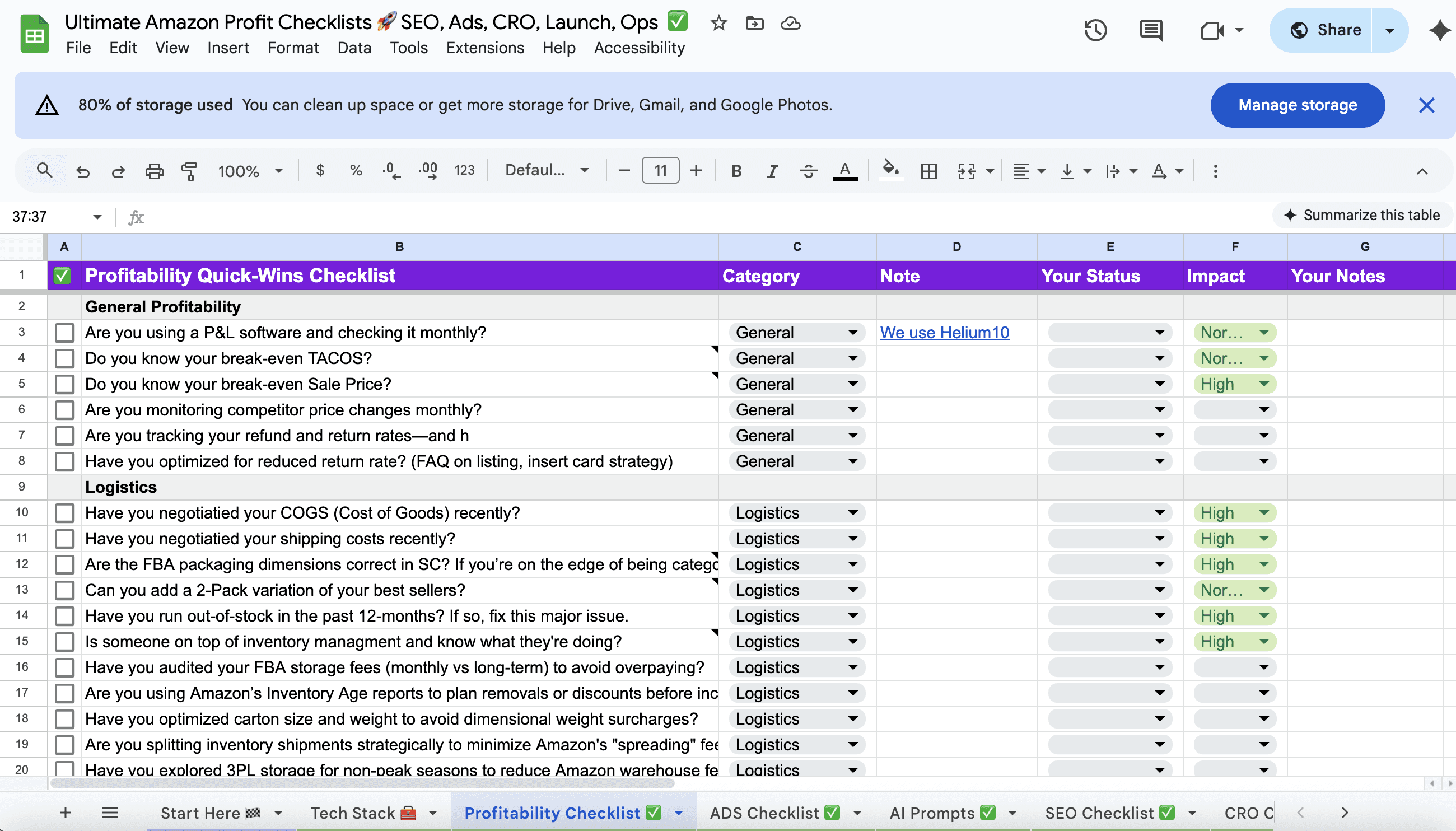Click the undo arrow icon
Image resolution: width=1456 pixels, height=831 pixels.
pyautogui.click(x=83, y=171)
